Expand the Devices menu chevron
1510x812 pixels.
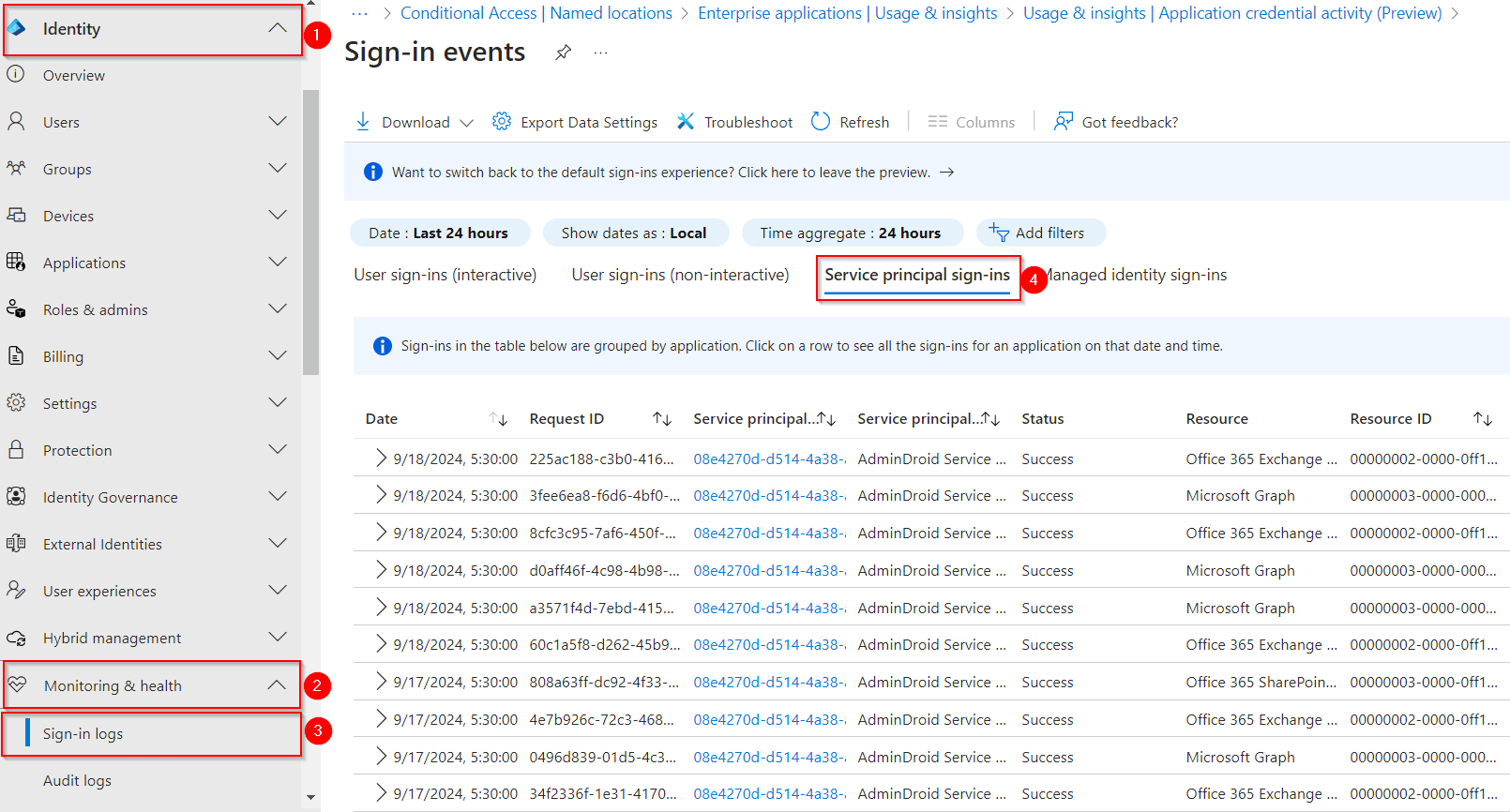tap(278, 215)
